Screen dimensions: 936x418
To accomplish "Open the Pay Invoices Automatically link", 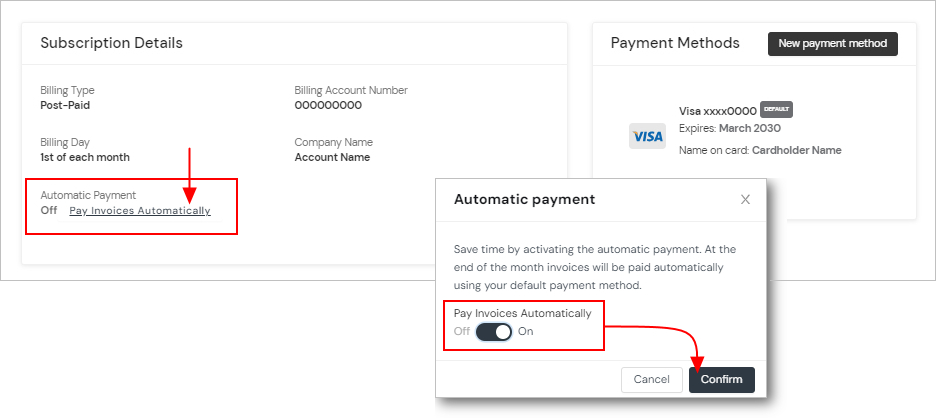I will coord(140,211).
